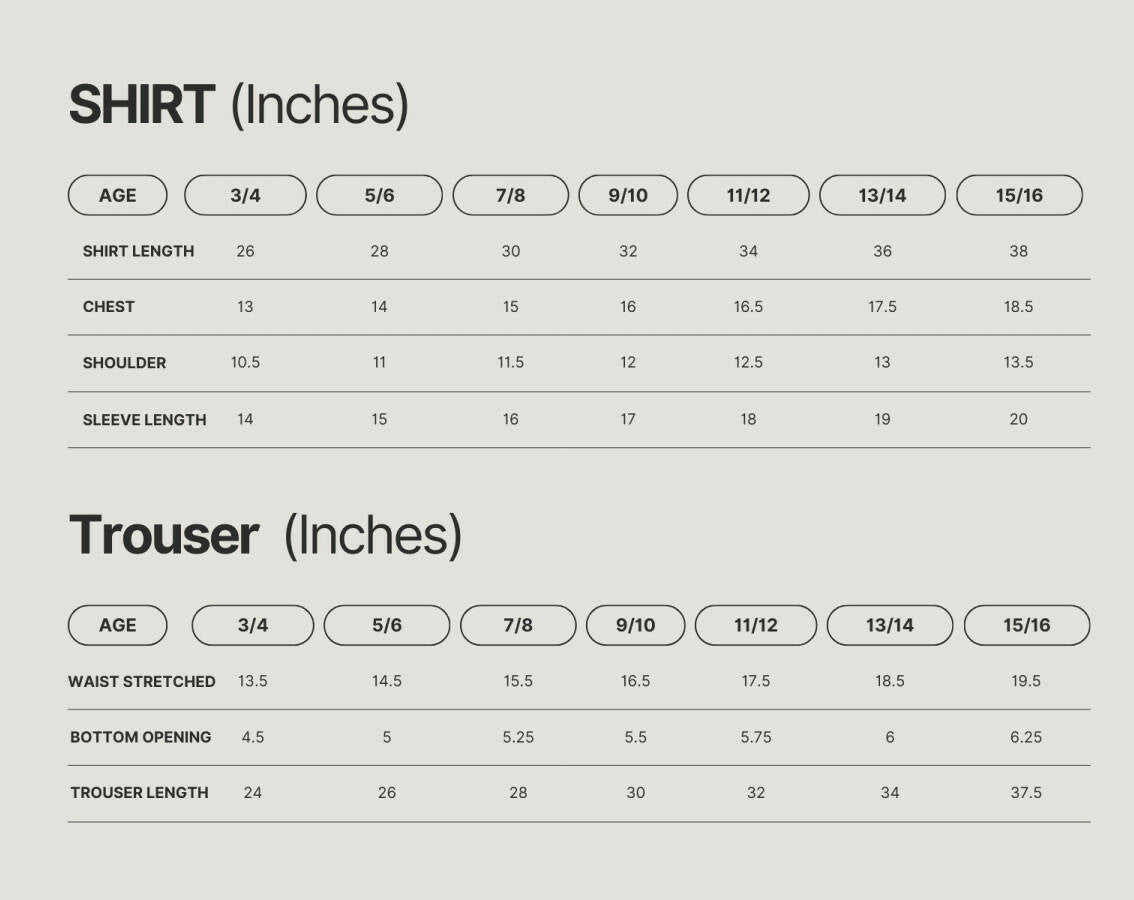Click the WAIST STRETCHED row label

(142, 681)
